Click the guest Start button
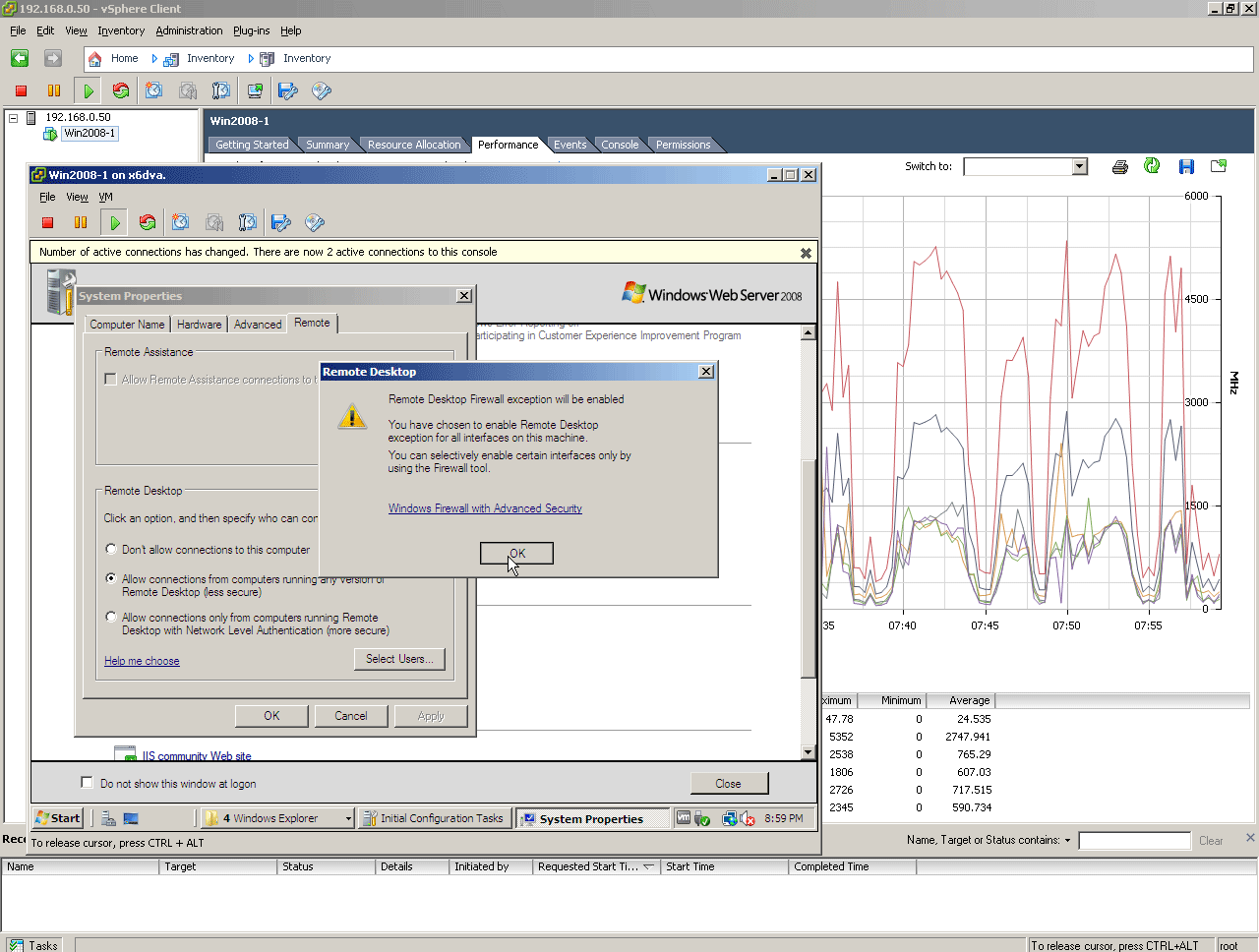1259x952 pixels. click(x=59, y=818)
